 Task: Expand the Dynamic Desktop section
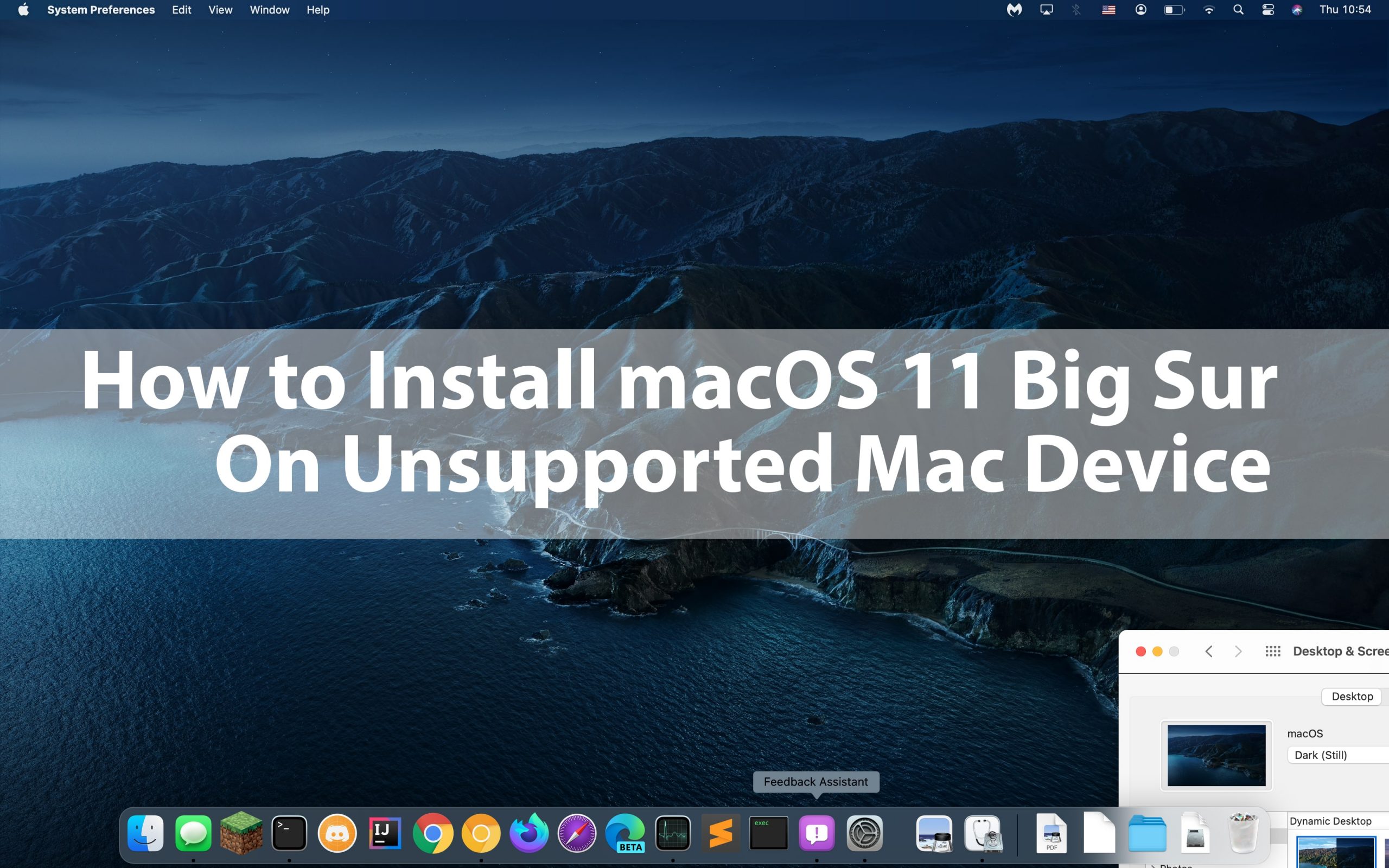tap(1330, 820)
